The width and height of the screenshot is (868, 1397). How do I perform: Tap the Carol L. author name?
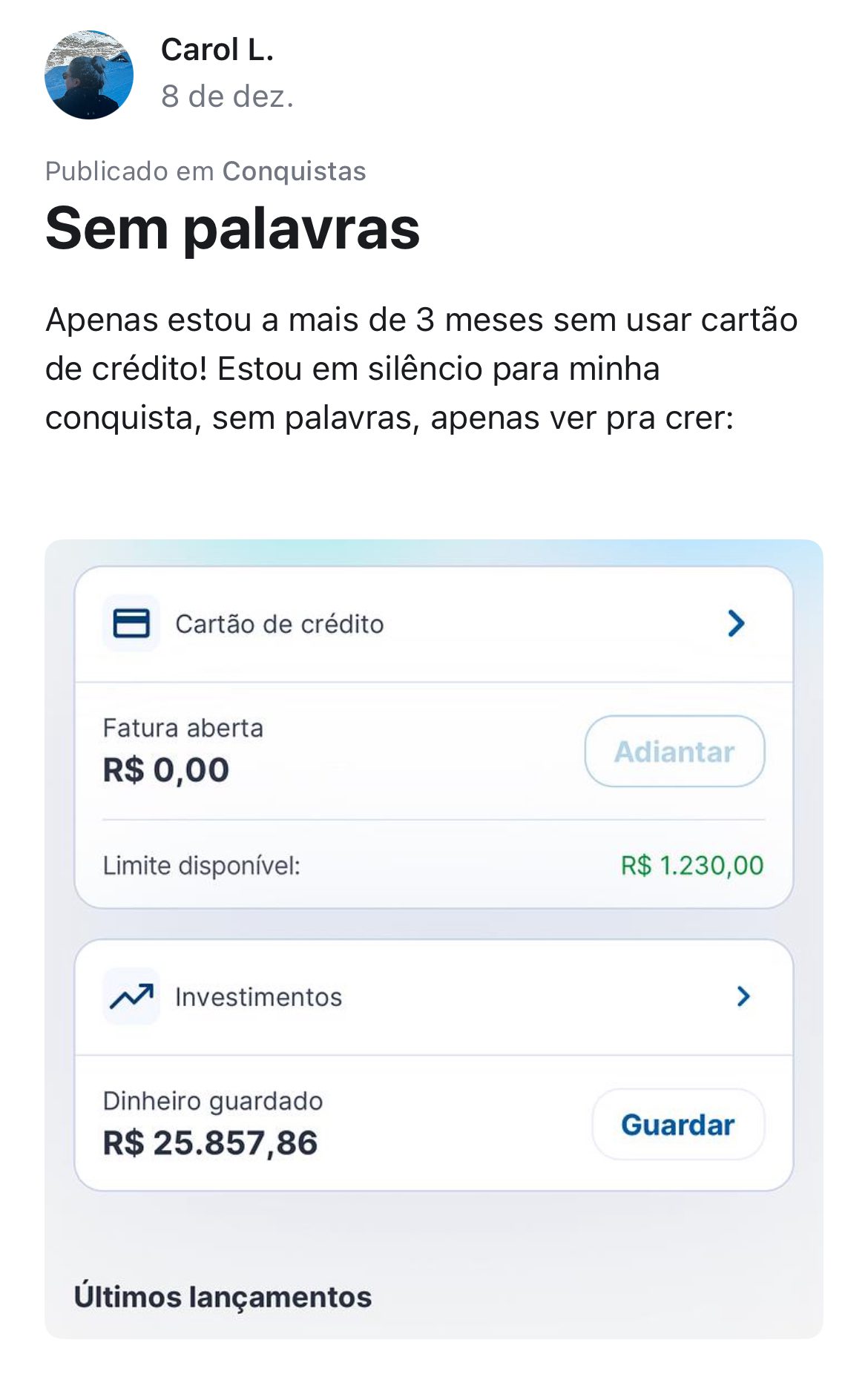(x=217, y=50)
